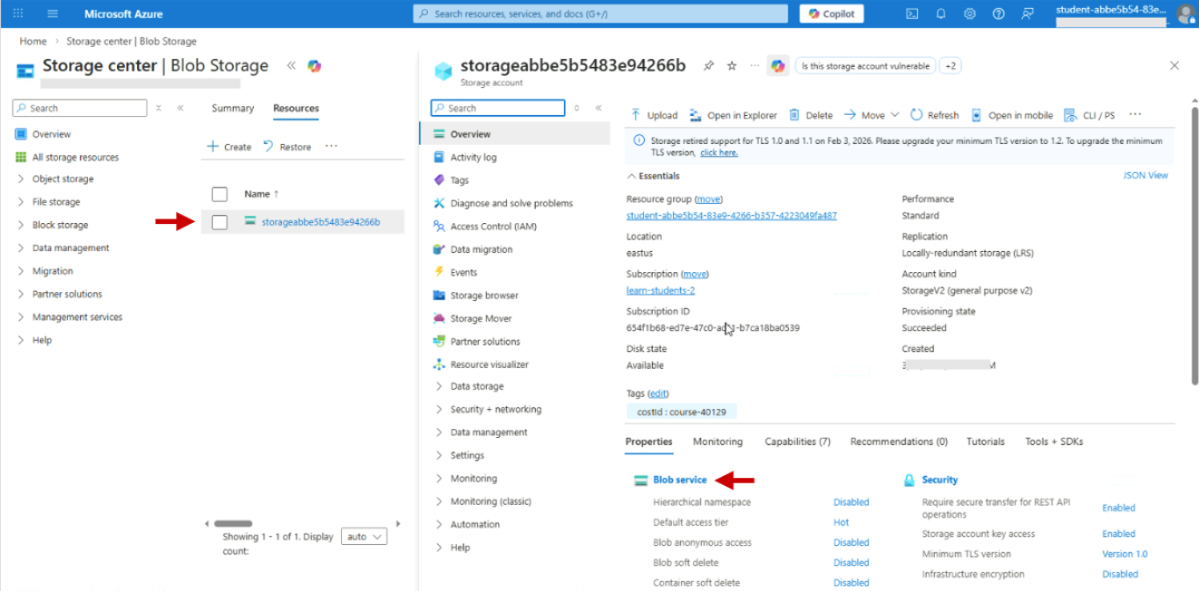Click the Copilot button
The height and width of the screenshot is (591, 1199).
[x=831, y=14]
